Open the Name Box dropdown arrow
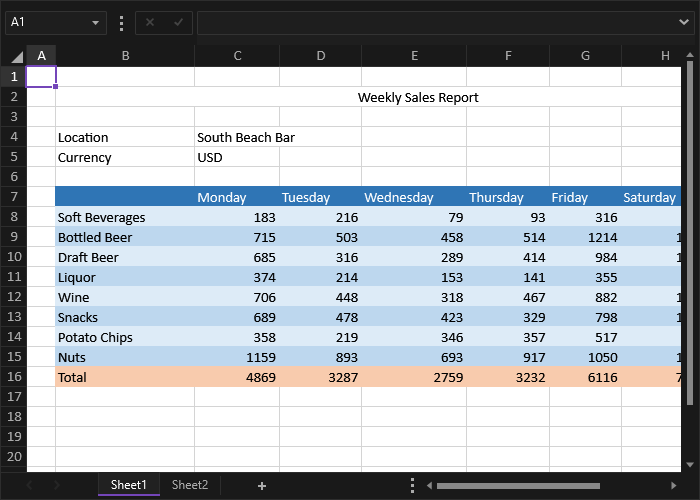Image resolution: width=700 pixels, height=500 pixels. [95, 22]
